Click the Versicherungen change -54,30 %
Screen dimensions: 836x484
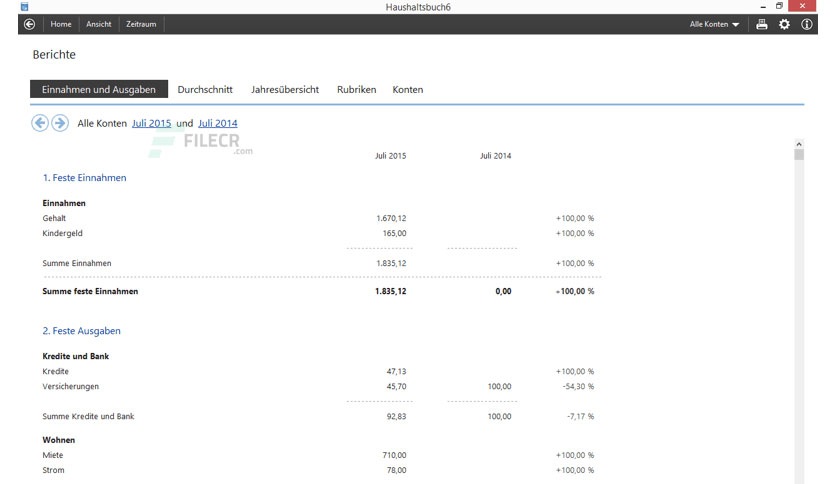coord(578,386)
